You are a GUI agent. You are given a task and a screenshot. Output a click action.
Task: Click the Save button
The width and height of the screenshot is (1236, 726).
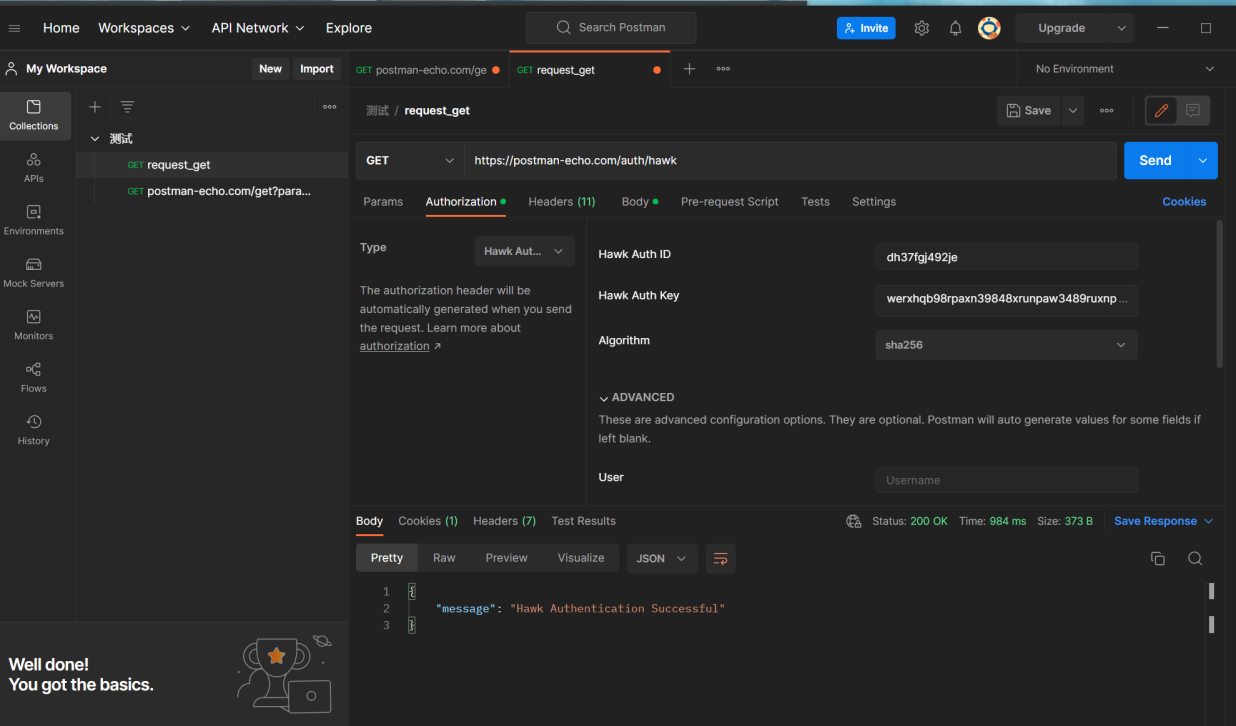pos(1029,110)
